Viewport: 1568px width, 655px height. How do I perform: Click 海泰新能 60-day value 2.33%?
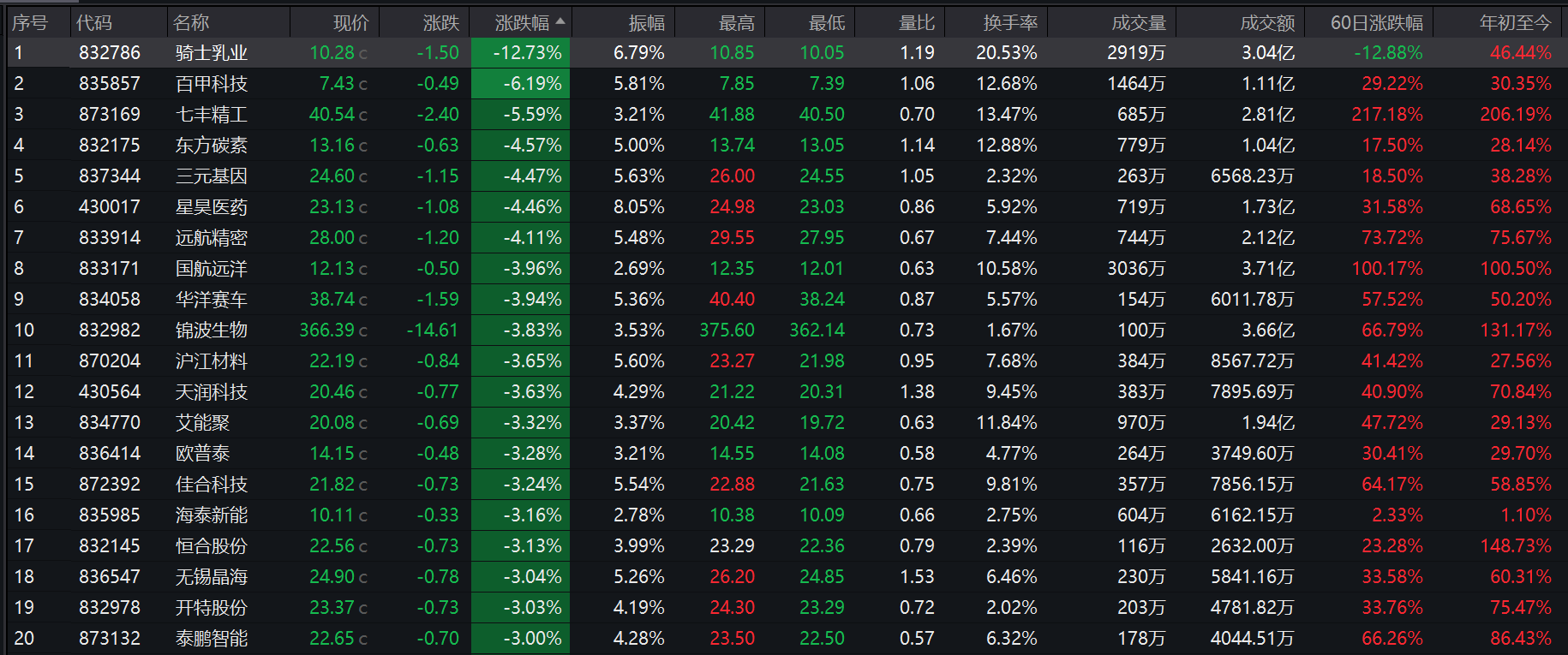[1397, 515]
